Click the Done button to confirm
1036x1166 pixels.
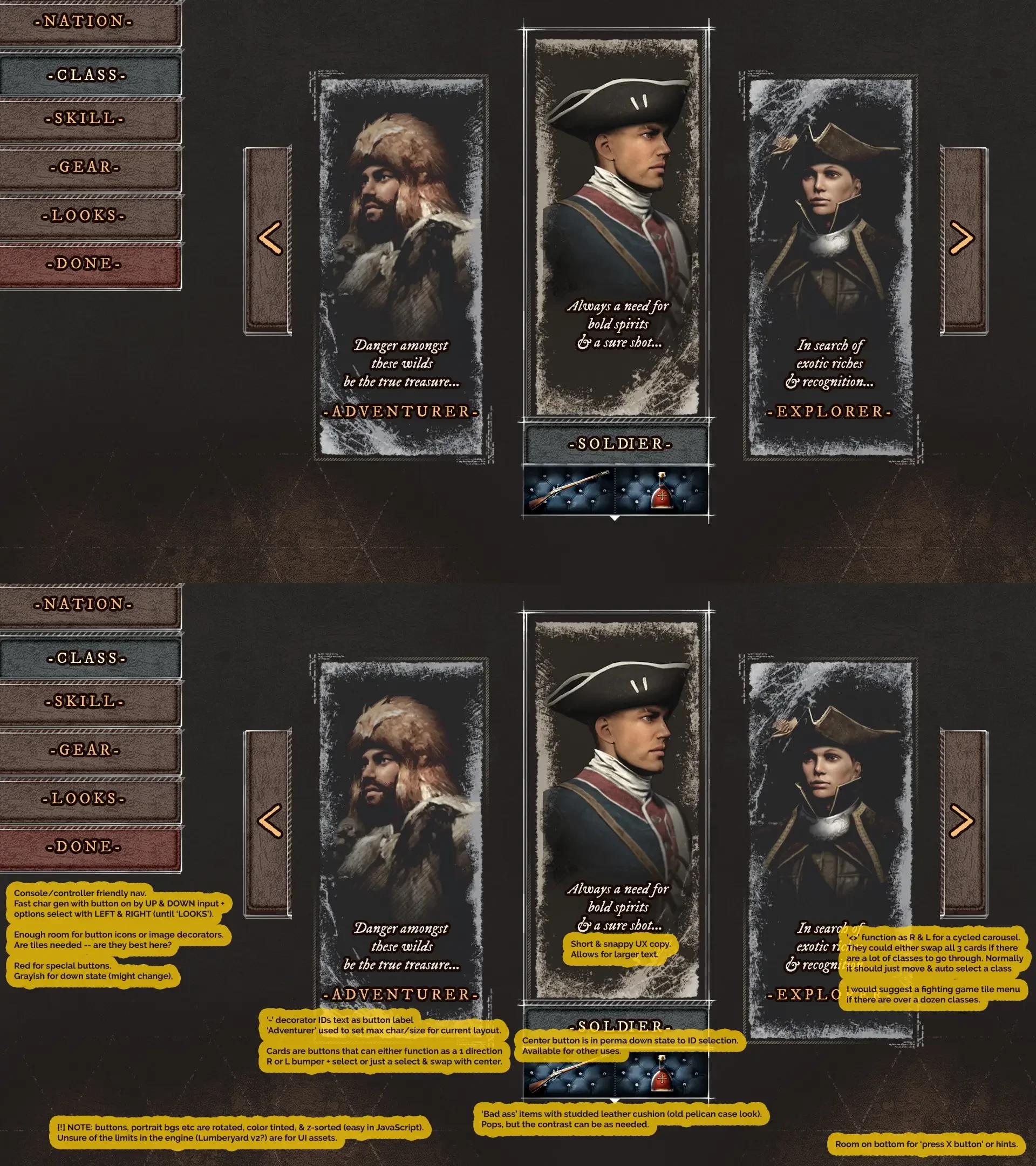82,263
